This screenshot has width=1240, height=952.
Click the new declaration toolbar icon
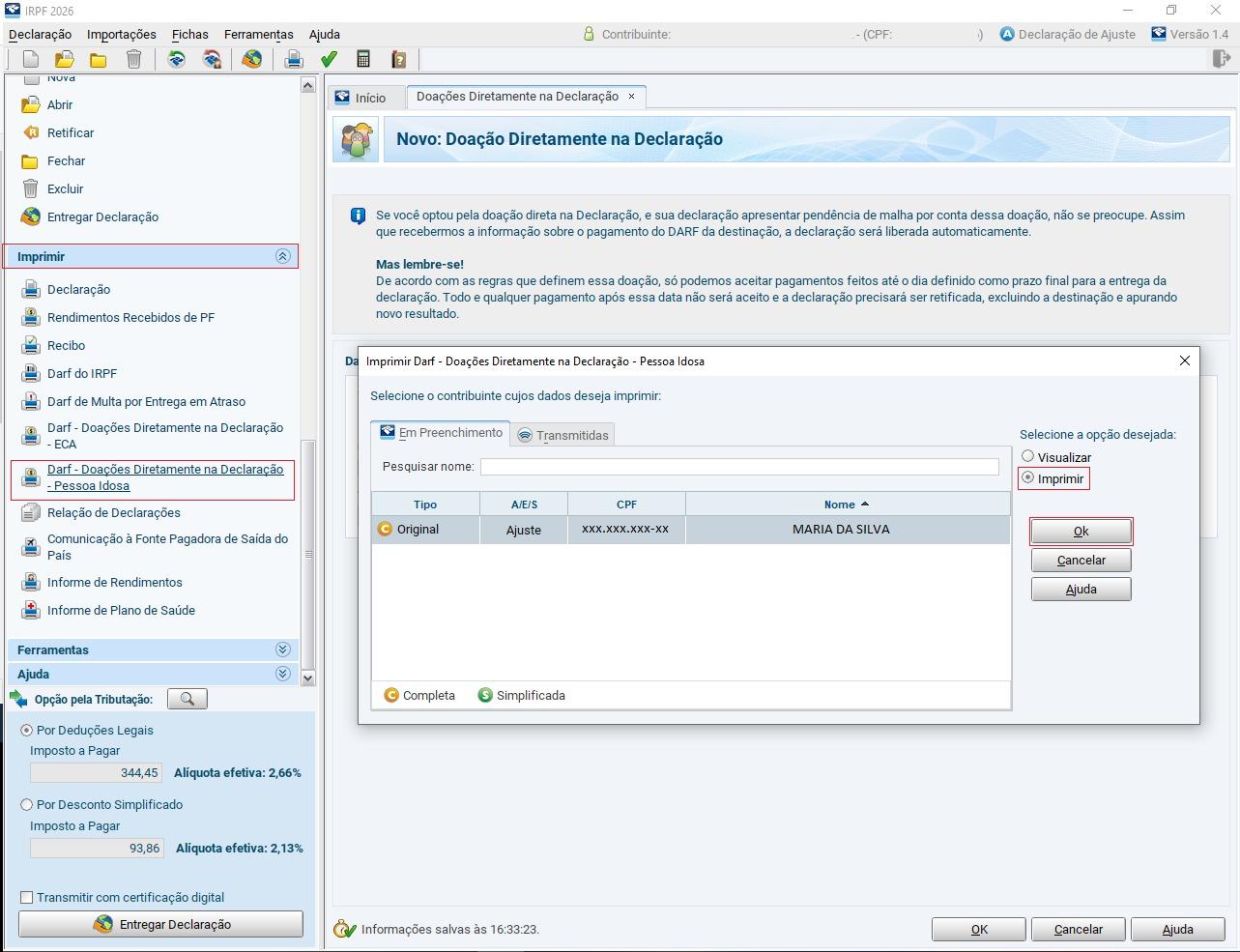click(x=31, y=60)
